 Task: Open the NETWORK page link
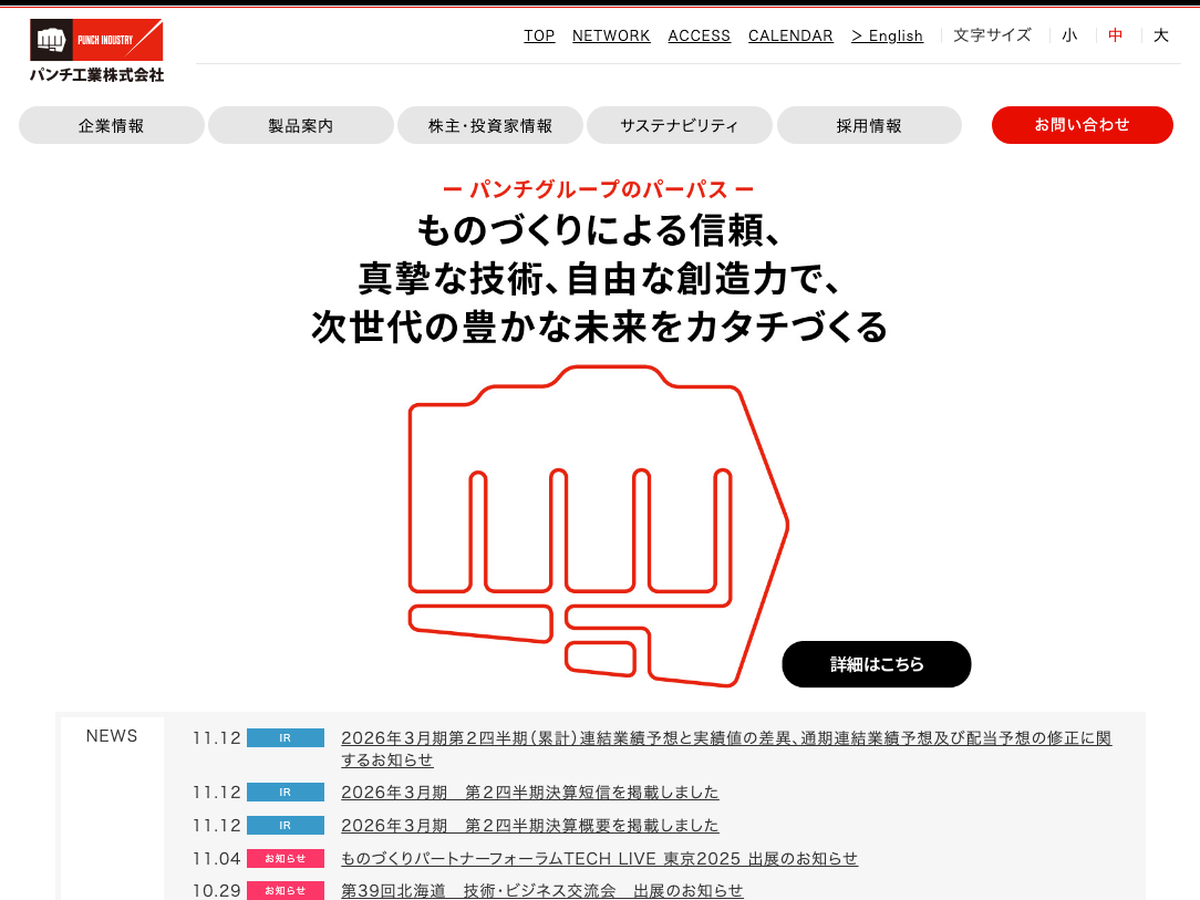(611, 36)
